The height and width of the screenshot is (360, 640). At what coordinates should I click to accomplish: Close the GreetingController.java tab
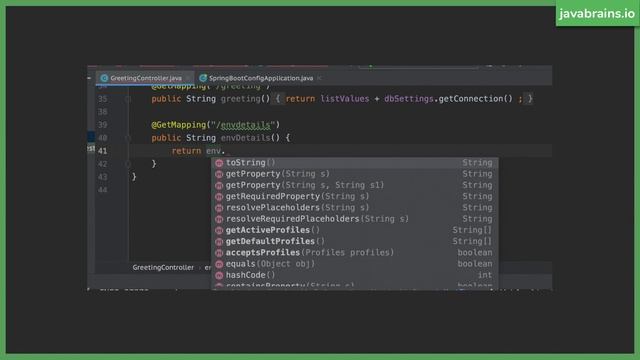188,78
